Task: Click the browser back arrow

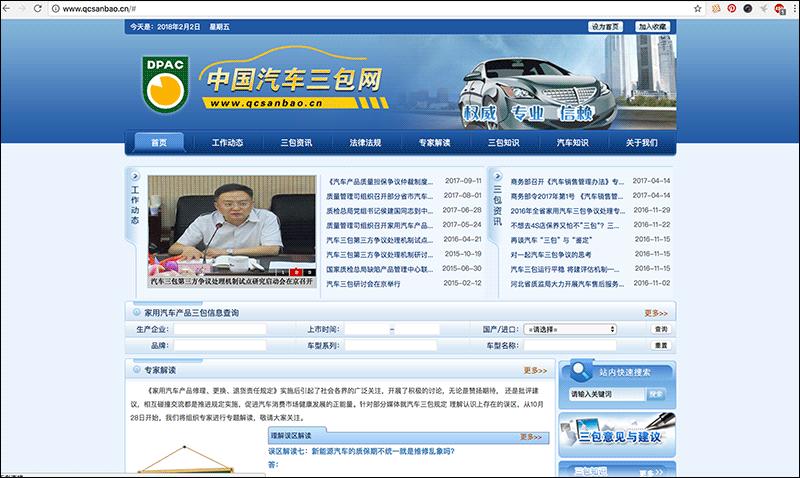Action: [x=7, y=8]
